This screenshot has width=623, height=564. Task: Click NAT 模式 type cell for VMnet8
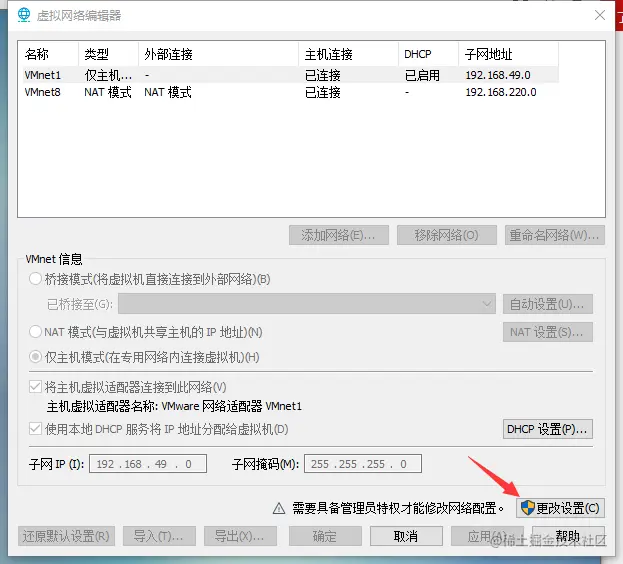(108, 92)
